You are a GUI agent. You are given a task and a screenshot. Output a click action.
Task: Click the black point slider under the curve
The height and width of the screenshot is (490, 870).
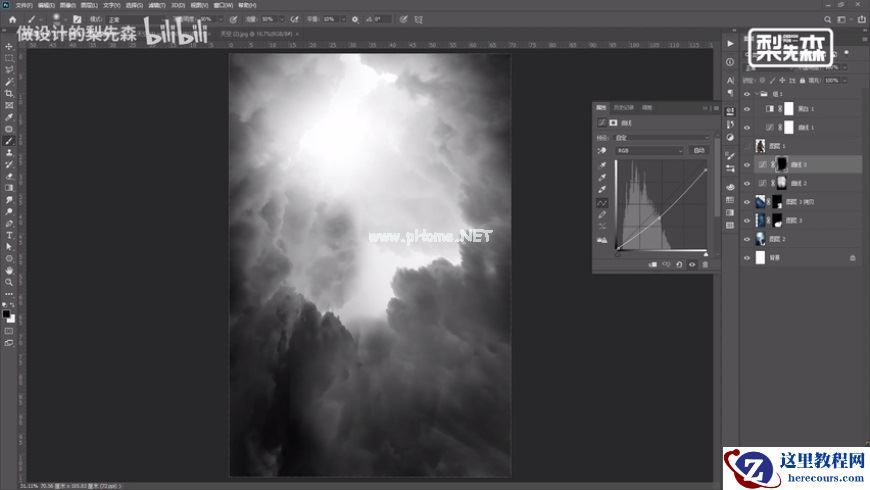tap(618, 254)
